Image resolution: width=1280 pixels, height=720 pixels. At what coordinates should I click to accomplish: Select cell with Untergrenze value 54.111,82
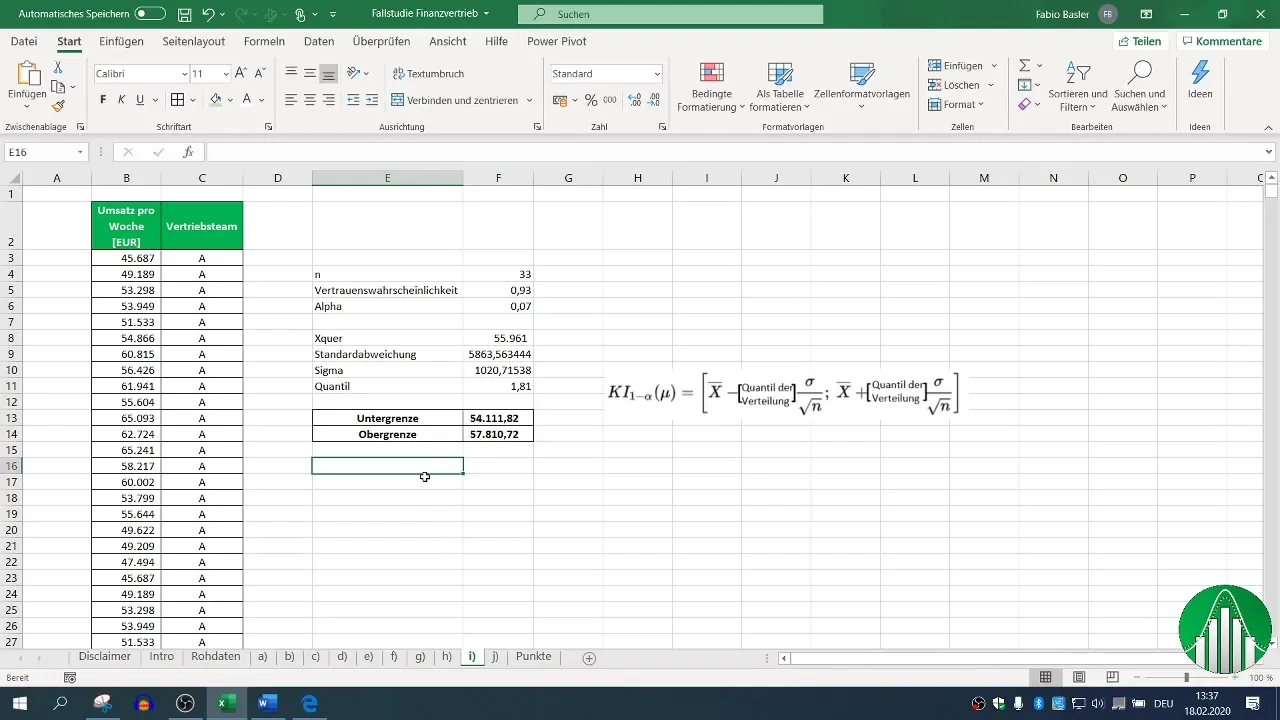pos(498,418)
